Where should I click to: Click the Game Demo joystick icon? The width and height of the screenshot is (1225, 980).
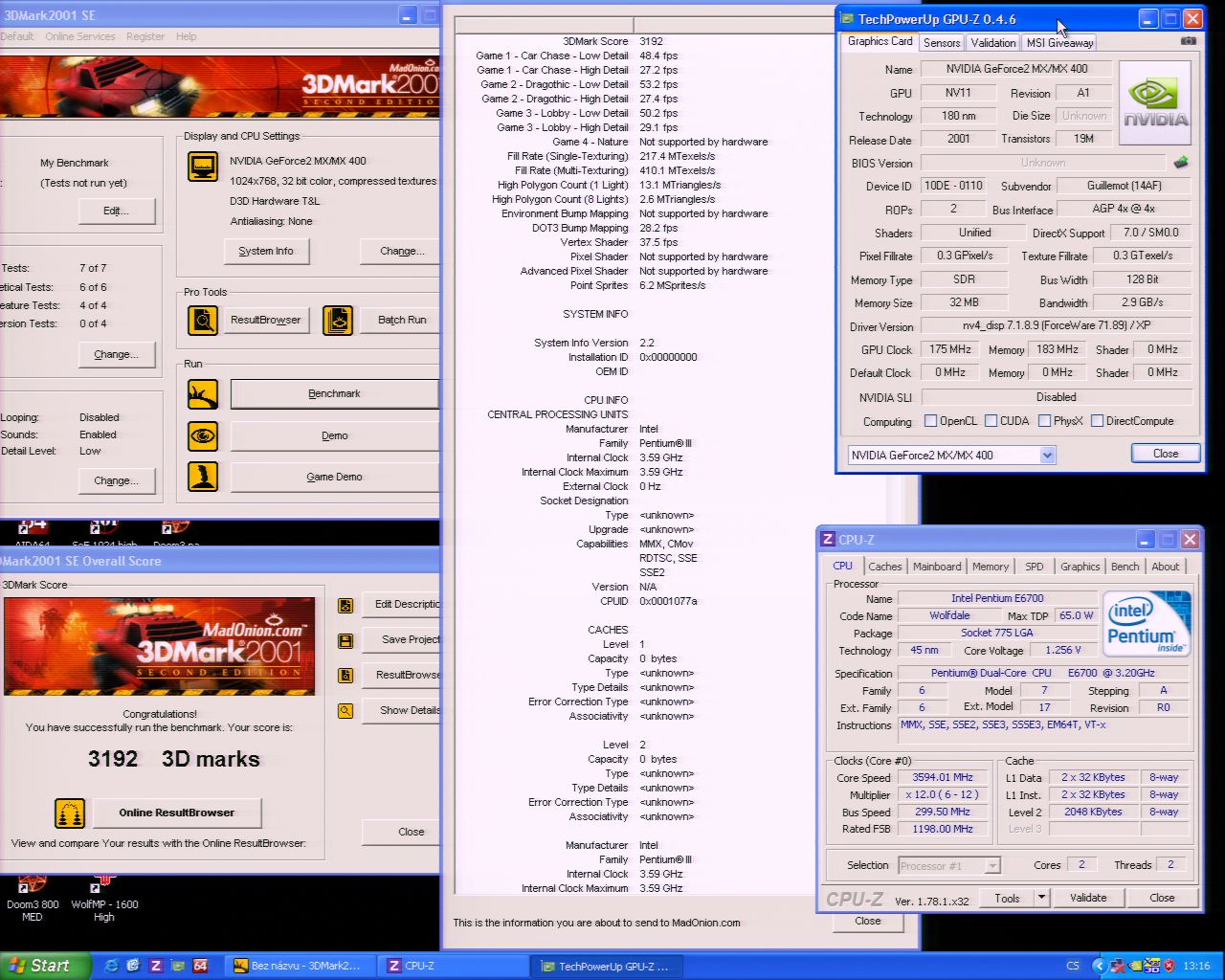203,477
